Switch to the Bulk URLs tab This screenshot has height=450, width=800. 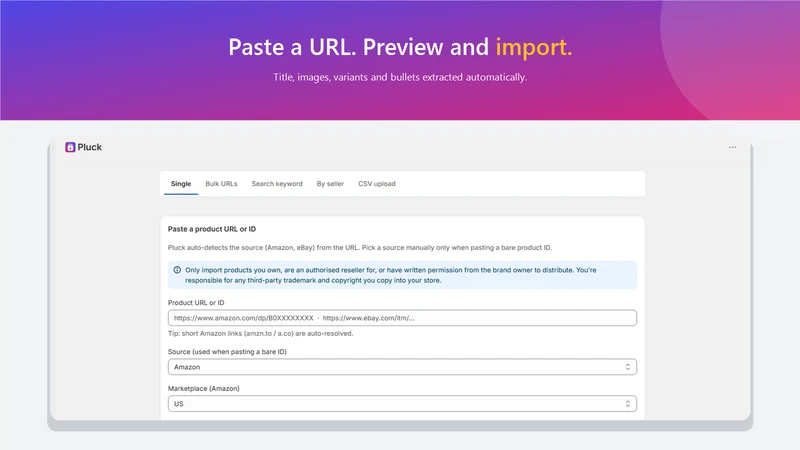pyautogui.click(x=221, y=184)
